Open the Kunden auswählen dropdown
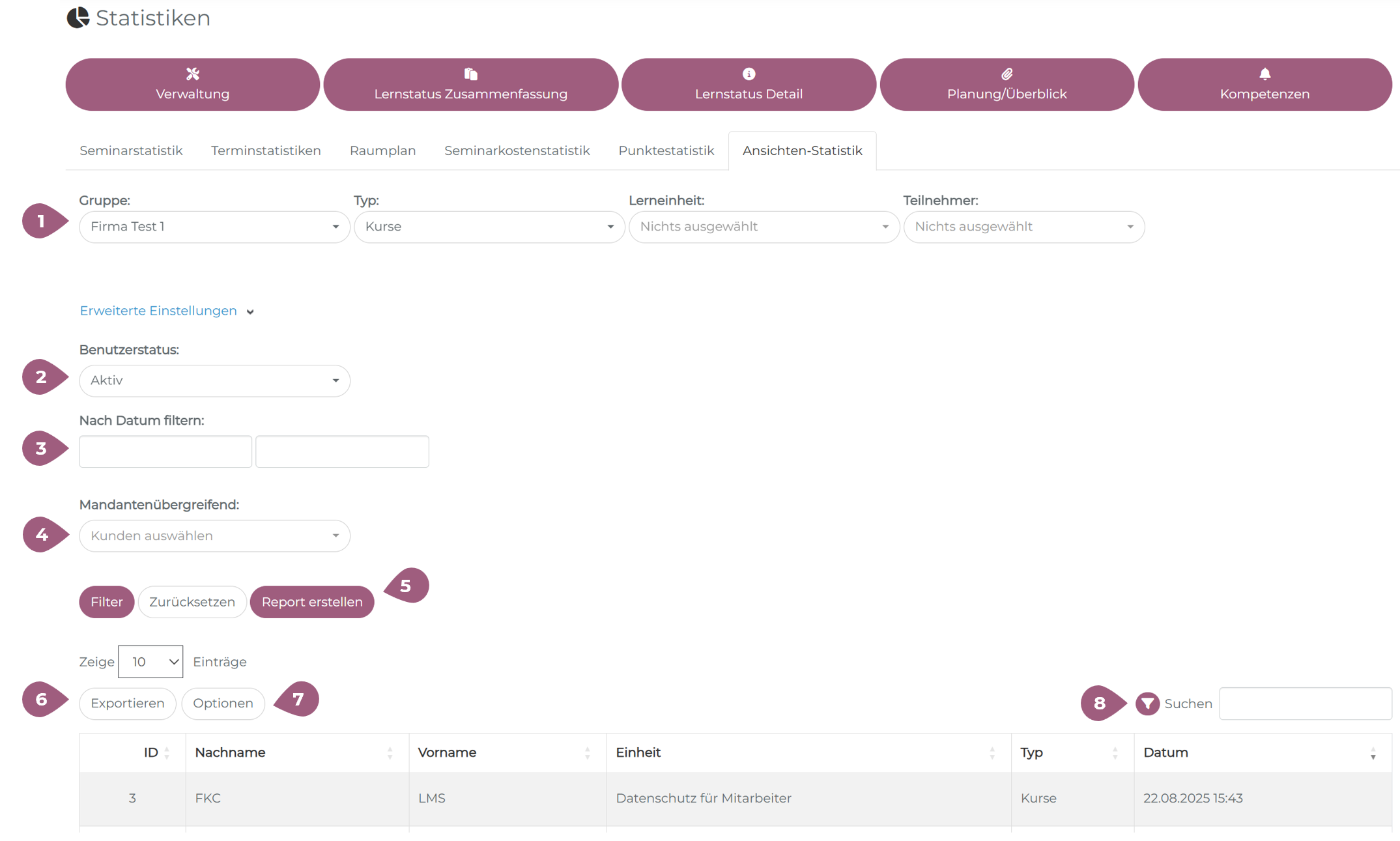Viewport: 1400px width, 841px height. pos(214,535)
